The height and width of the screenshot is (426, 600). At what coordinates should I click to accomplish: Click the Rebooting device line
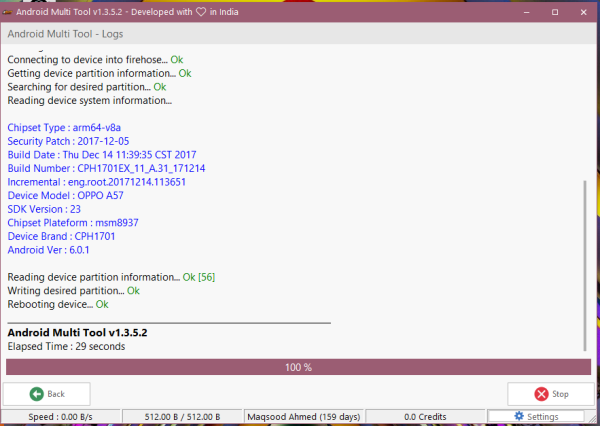[x=58, y=304]
